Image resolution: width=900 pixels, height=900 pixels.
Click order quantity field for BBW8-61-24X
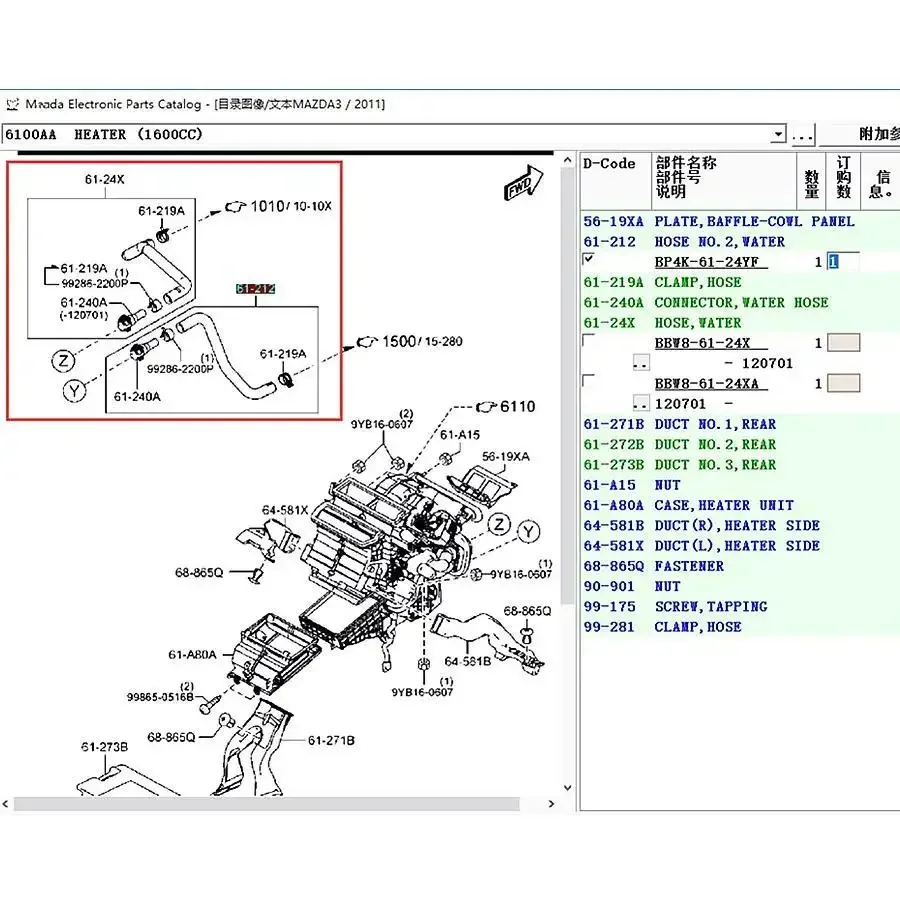[843, 343]
